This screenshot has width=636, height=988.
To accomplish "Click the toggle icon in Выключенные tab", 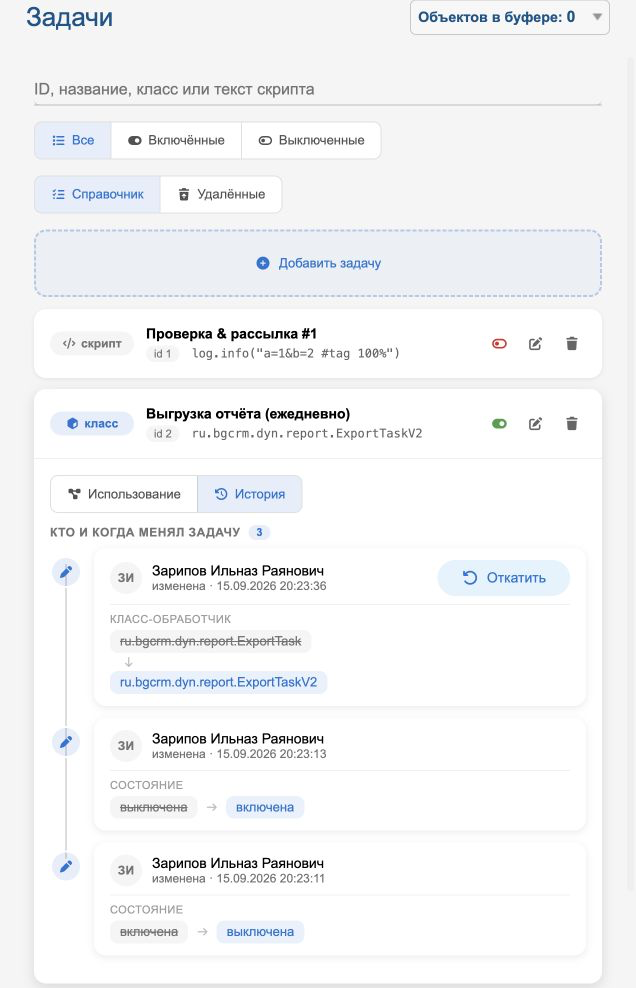I will pyautogui.click(x=265, y=140).
